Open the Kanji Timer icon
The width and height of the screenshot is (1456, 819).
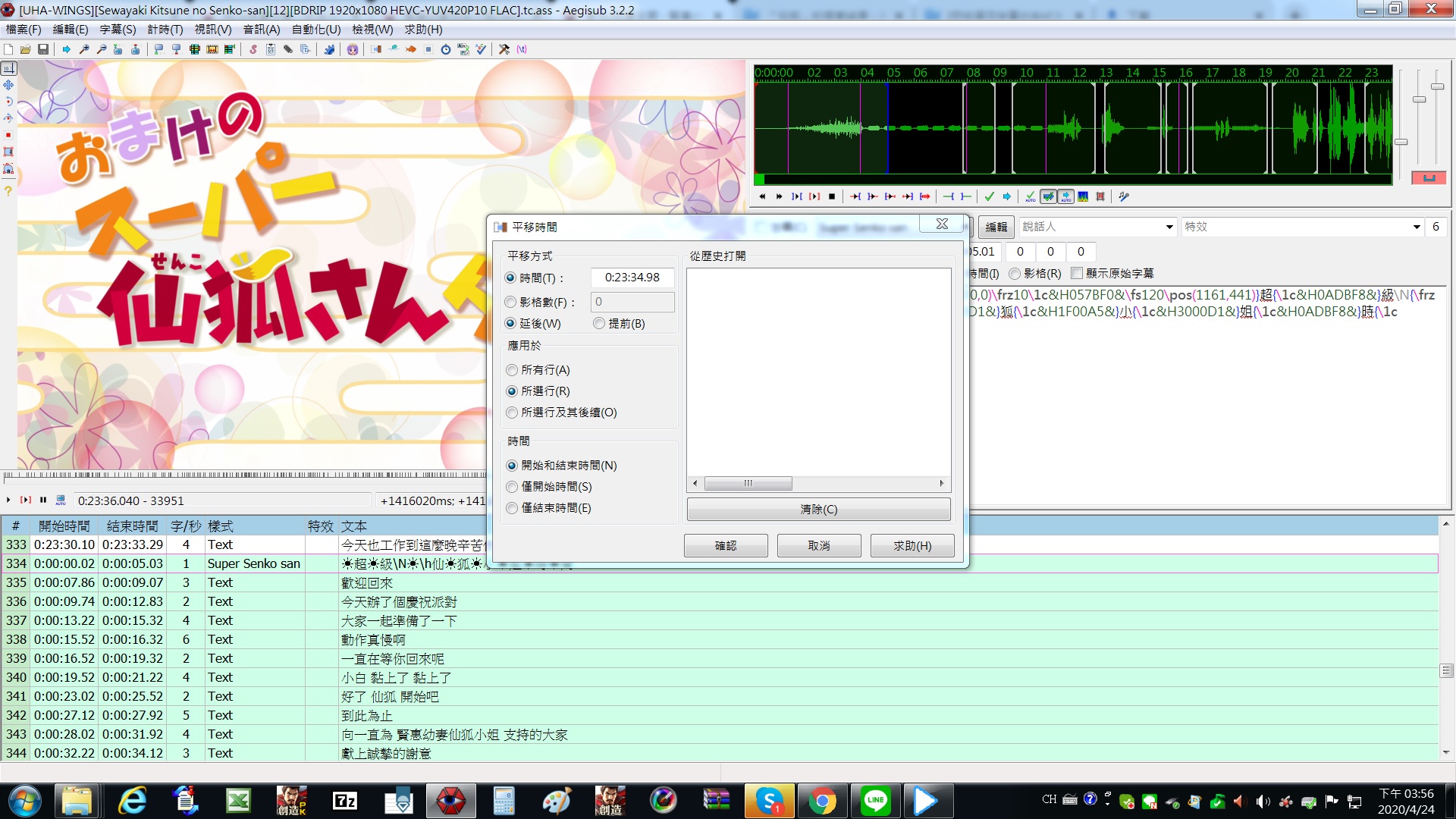click(x=463, y=49)
